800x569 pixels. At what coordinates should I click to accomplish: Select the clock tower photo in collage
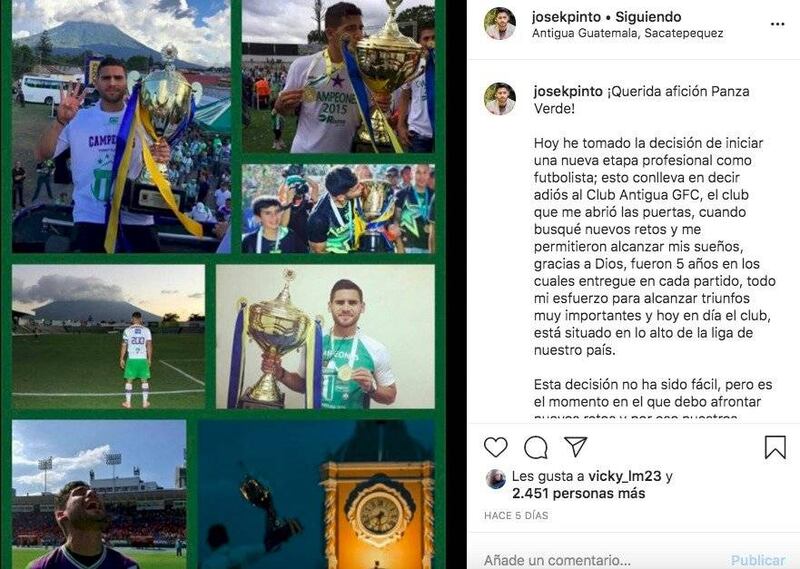(317, 494)
